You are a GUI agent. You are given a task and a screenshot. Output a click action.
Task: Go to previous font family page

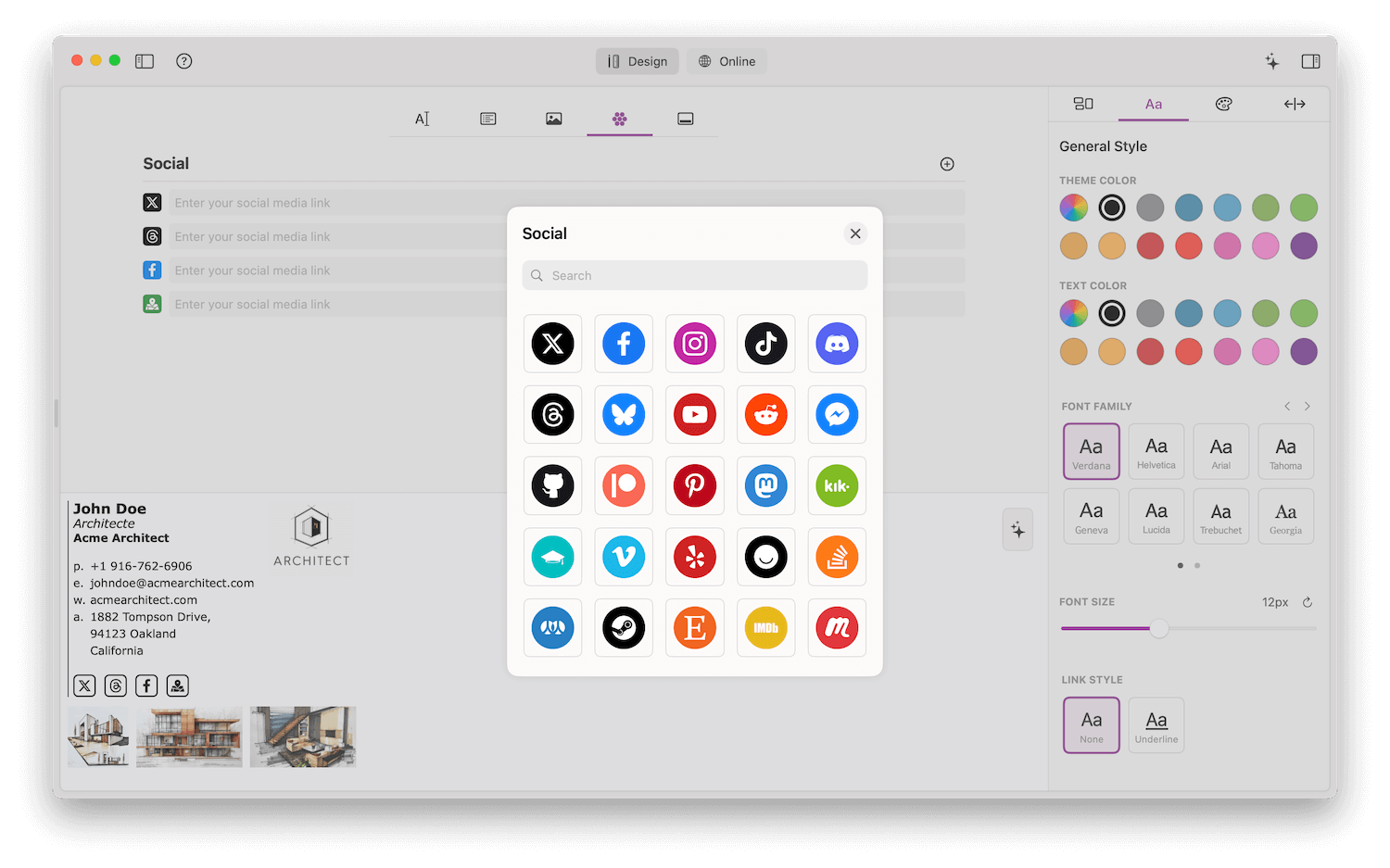[x=1287, y=406]
